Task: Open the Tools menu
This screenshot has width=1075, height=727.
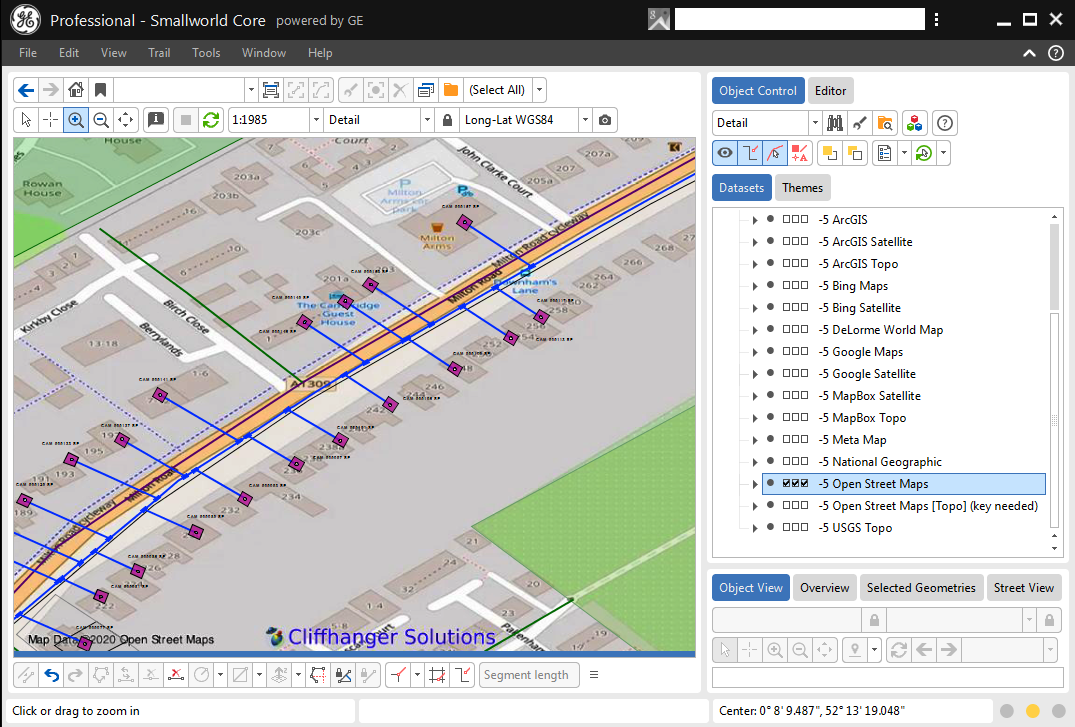Action: (x=206, y=53)
